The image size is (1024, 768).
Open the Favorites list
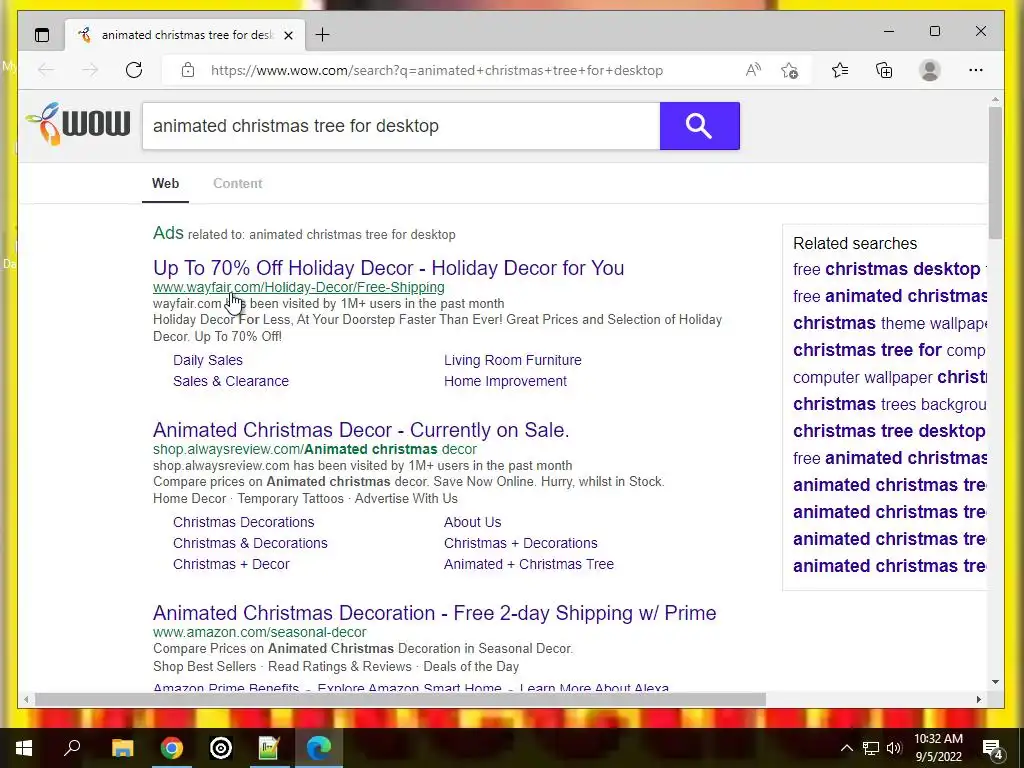(x=840, y=70)
